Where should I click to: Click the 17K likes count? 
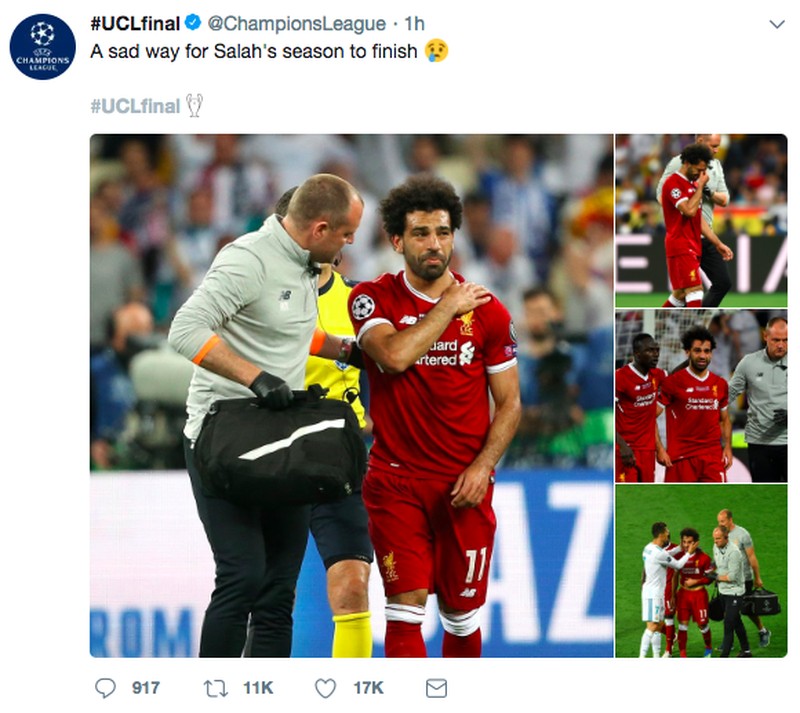(368, 688)
